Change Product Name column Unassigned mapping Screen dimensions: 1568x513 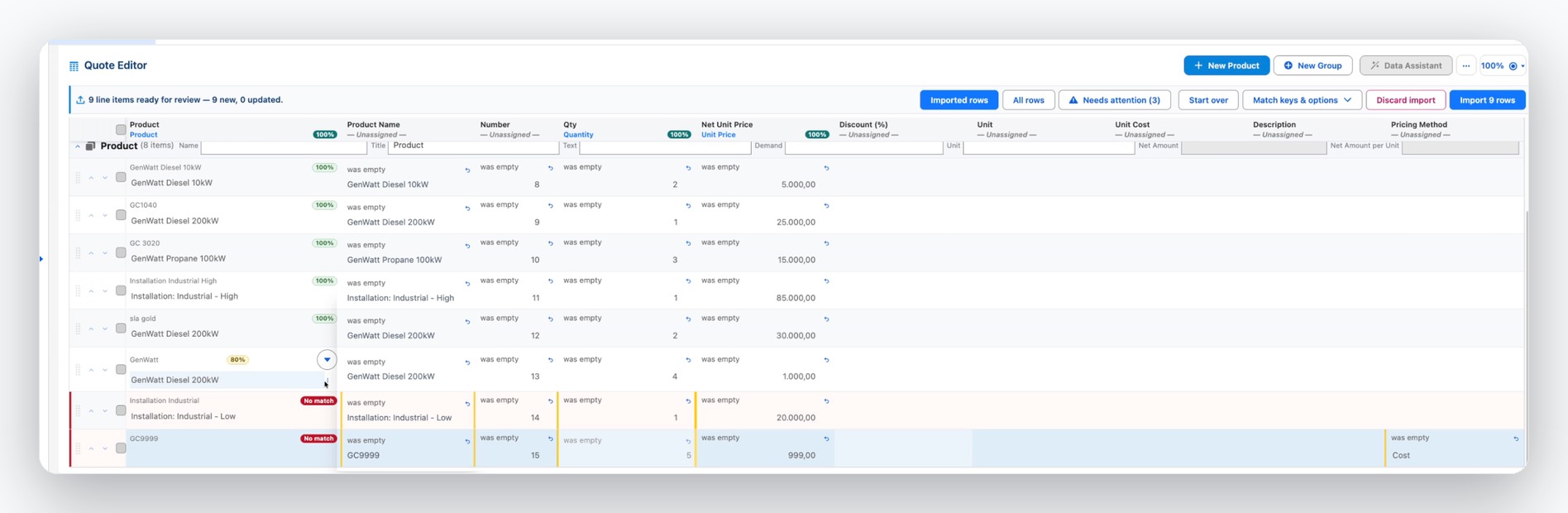pyautogui.click(x=376, y=135)
